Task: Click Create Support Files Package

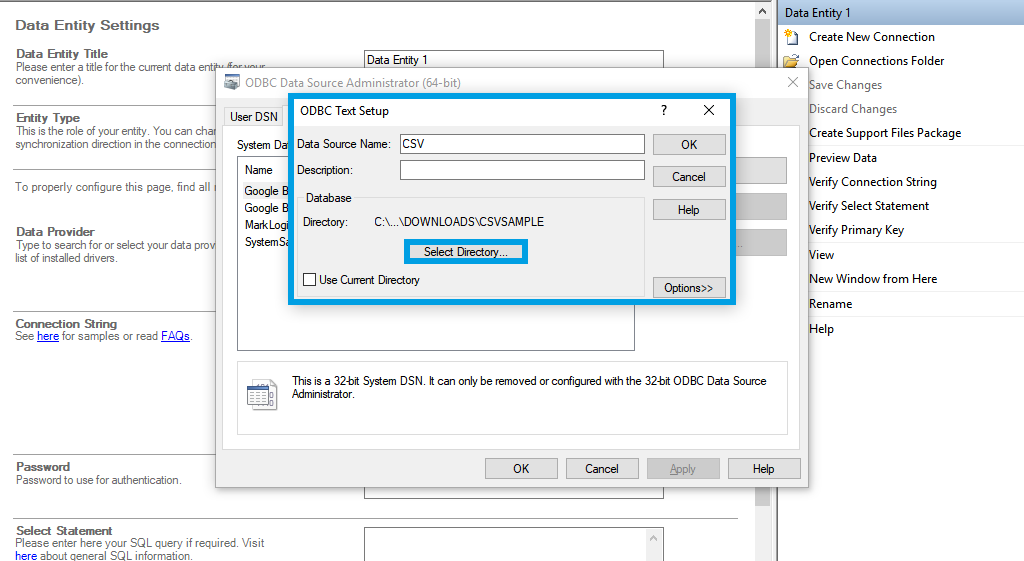Action: 884,133
